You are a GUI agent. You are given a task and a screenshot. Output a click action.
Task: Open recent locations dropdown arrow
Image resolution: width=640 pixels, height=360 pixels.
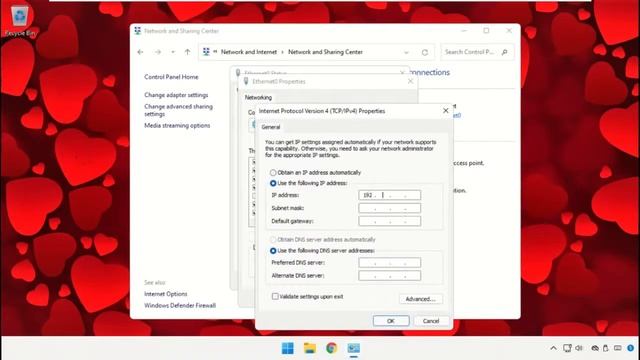click(173, 52)
